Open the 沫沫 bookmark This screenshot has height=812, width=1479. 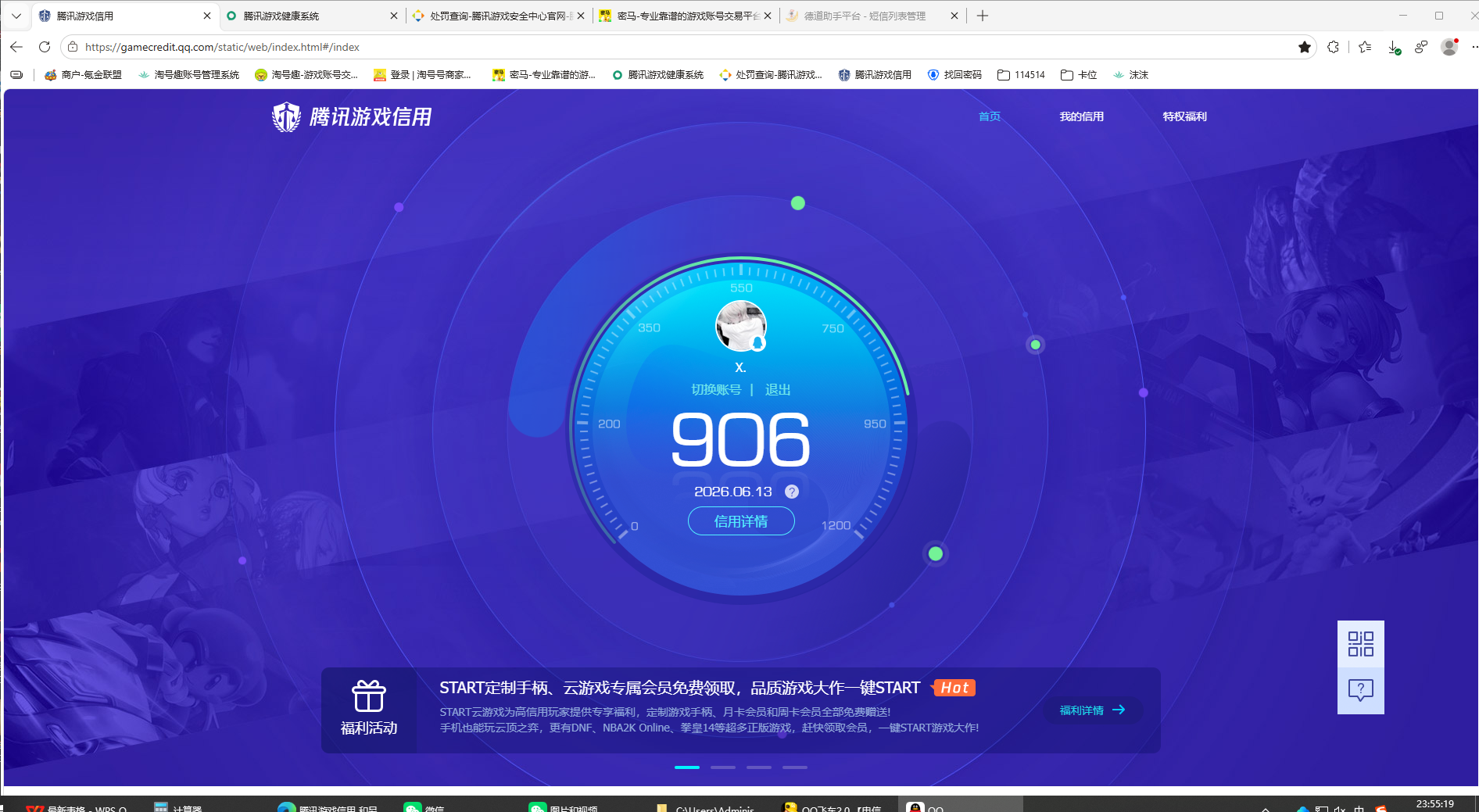1130,75
